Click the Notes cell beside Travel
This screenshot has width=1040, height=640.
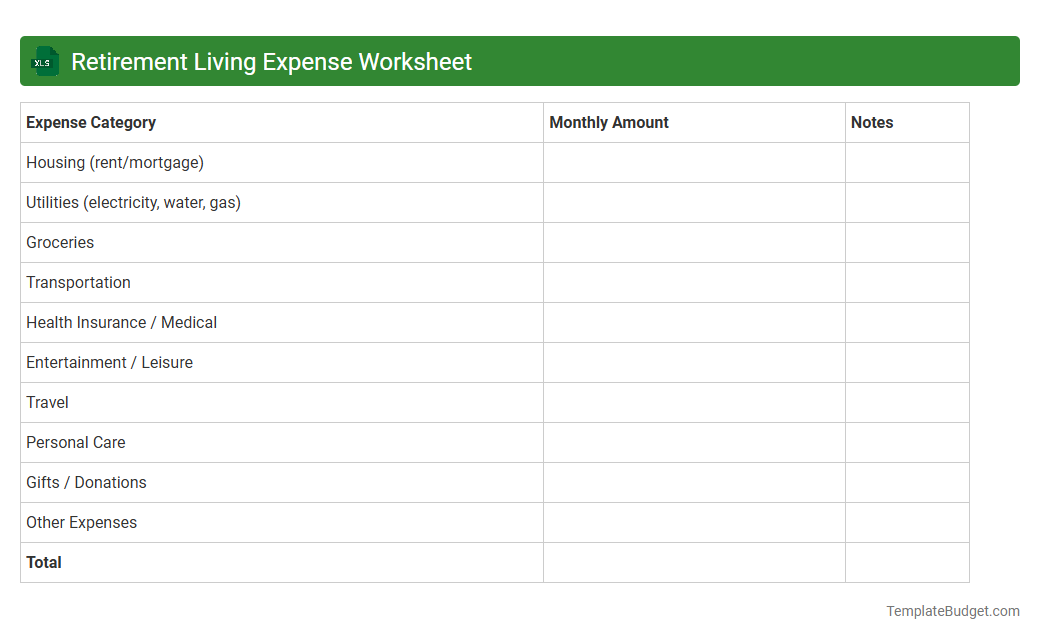(907, 402)
